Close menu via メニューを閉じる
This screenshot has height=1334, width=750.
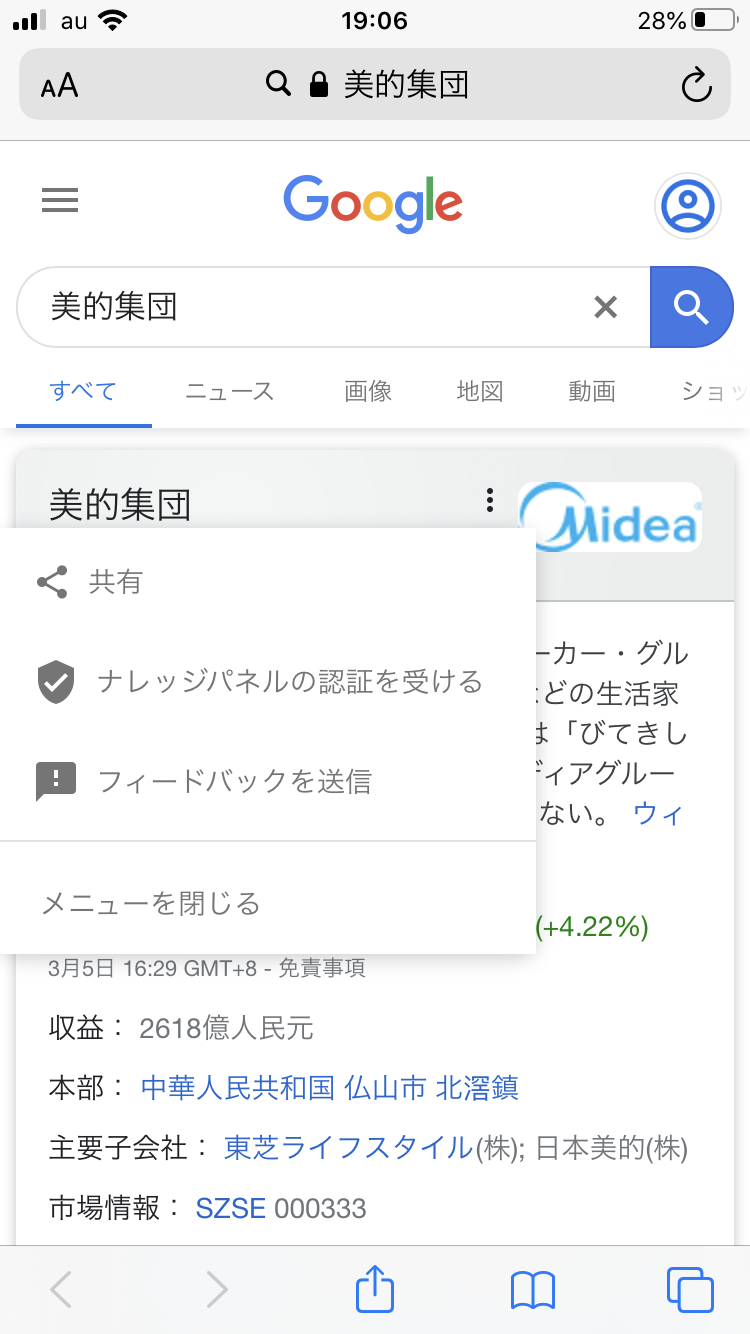tap(151, 904)
